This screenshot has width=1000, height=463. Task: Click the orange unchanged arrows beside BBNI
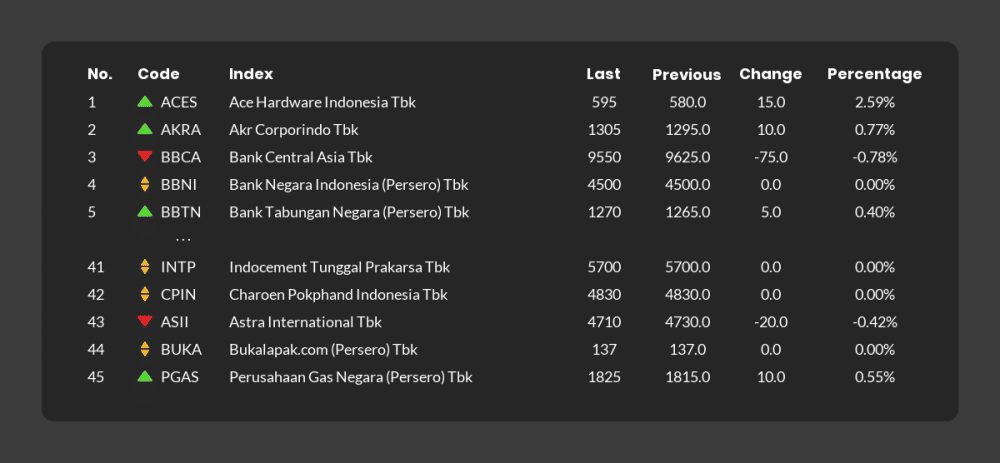pyautogui.click(x=145, y=184)
